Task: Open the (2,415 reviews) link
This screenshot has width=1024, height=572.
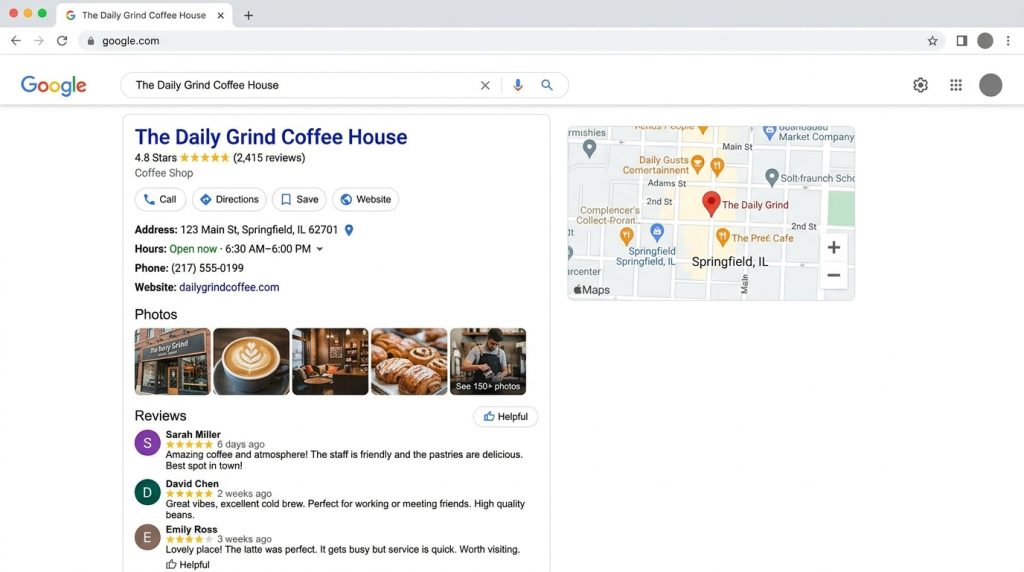Action: click(269, 157)
